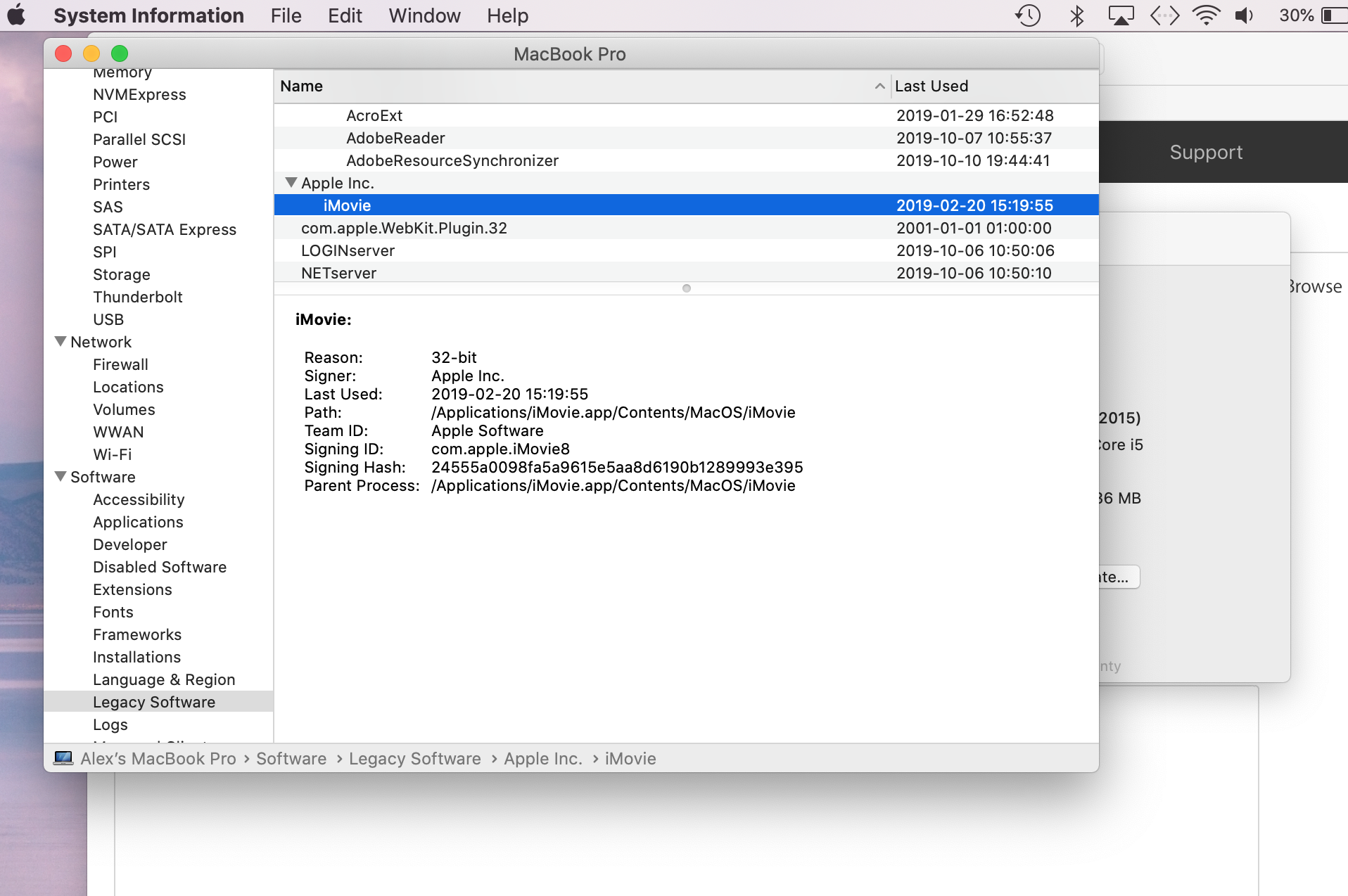This screenshot has width=1348, height=896.
Task: Click the angle-brackets menu bar icon
Action: [x=1164, y=15]
